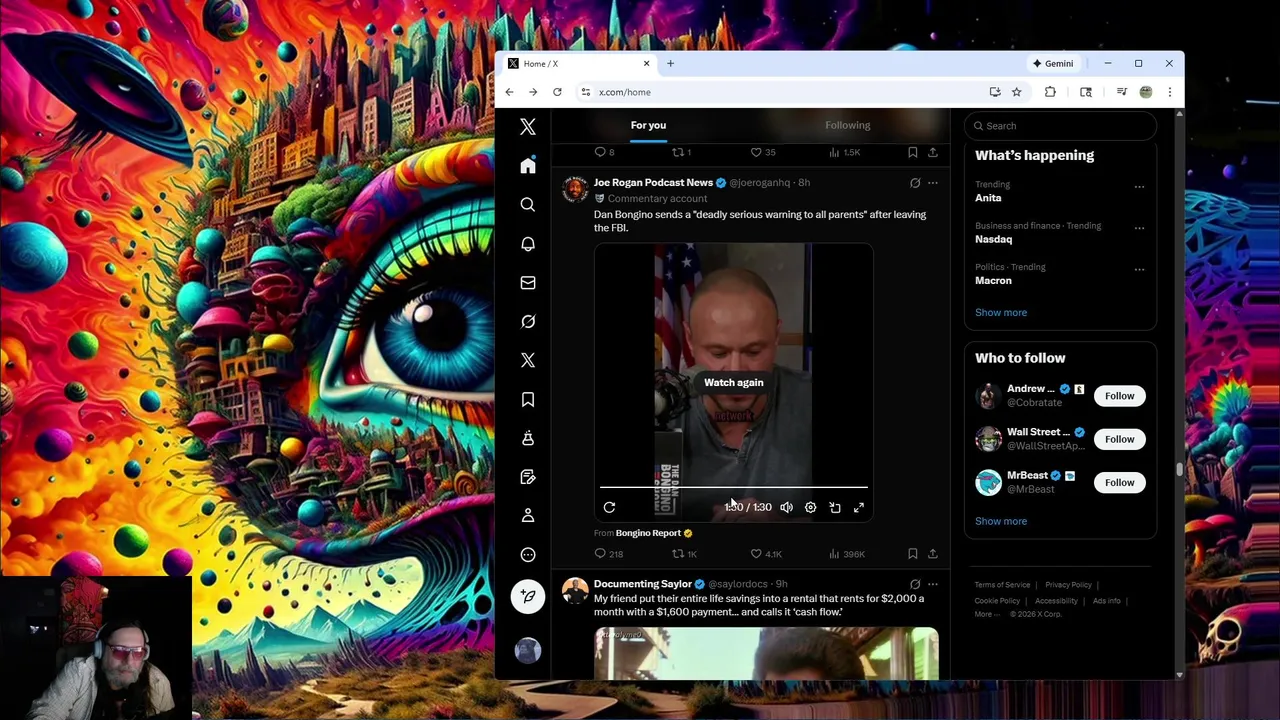This screenshot has width=1280, height=720.
Task: Open Grok icon in sidebar
Action: coord(528,321)
